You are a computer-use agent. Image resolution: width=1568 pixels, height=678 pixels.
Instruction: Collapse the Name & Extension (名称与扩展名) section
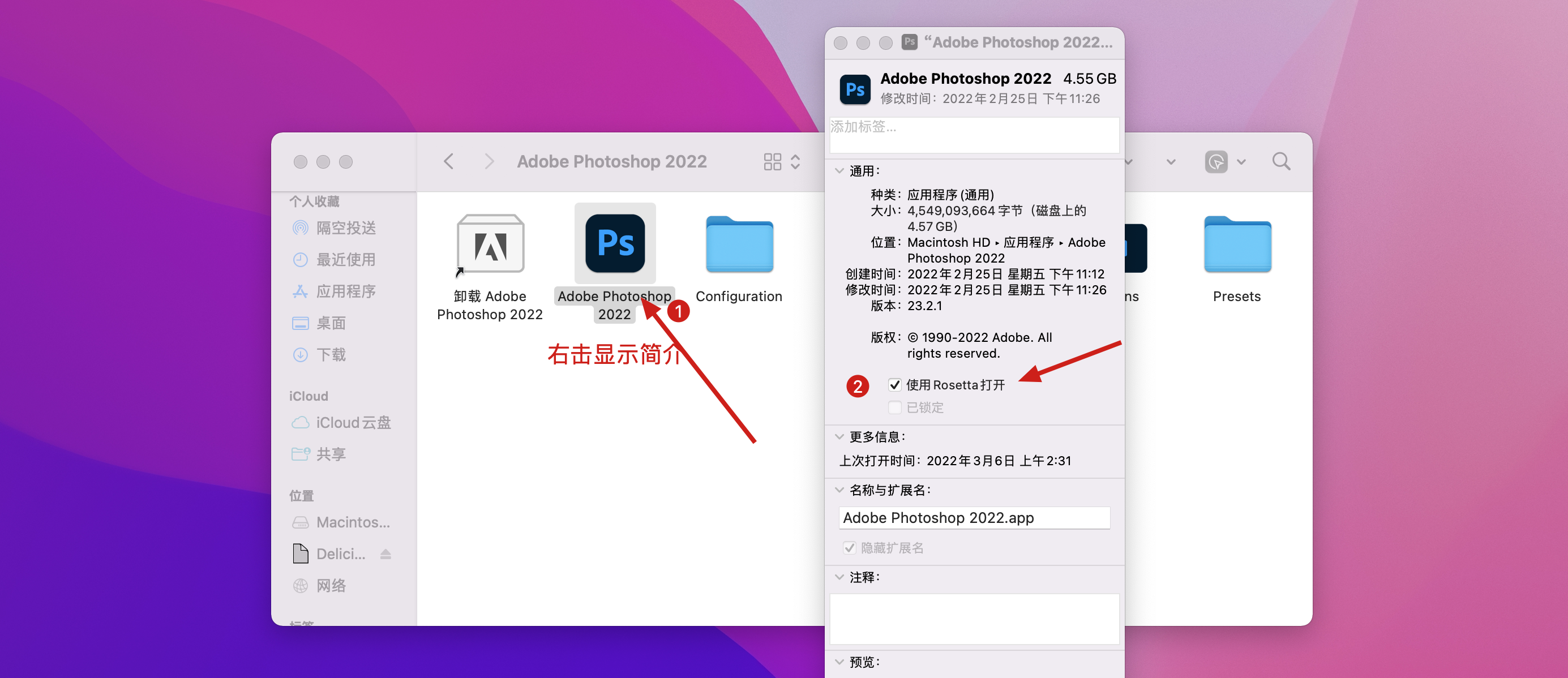pyautogui.click(x=839, y=490)
